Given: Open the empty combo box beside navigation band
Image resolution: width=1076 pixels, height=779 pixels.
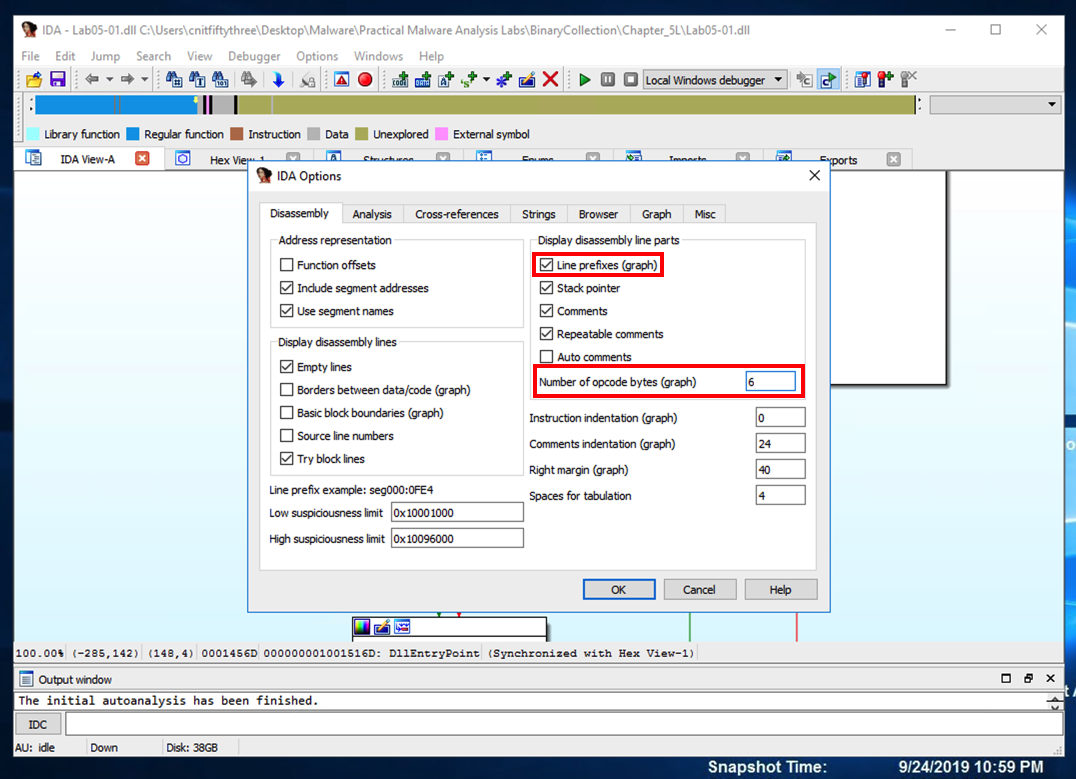Looking at the screenshot, I should pyautogui.click(x=996, y=105).
